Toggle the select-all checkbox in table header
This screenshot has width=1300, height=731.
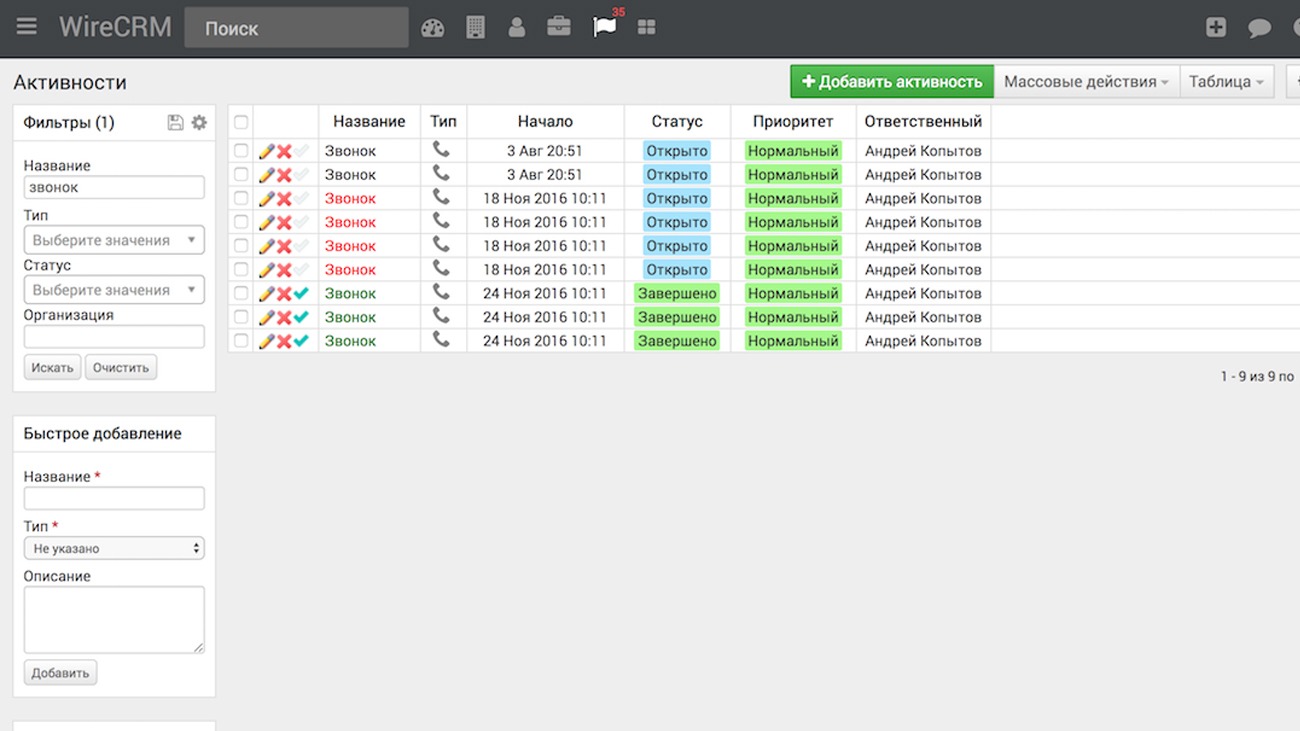[x=241, y=122]
